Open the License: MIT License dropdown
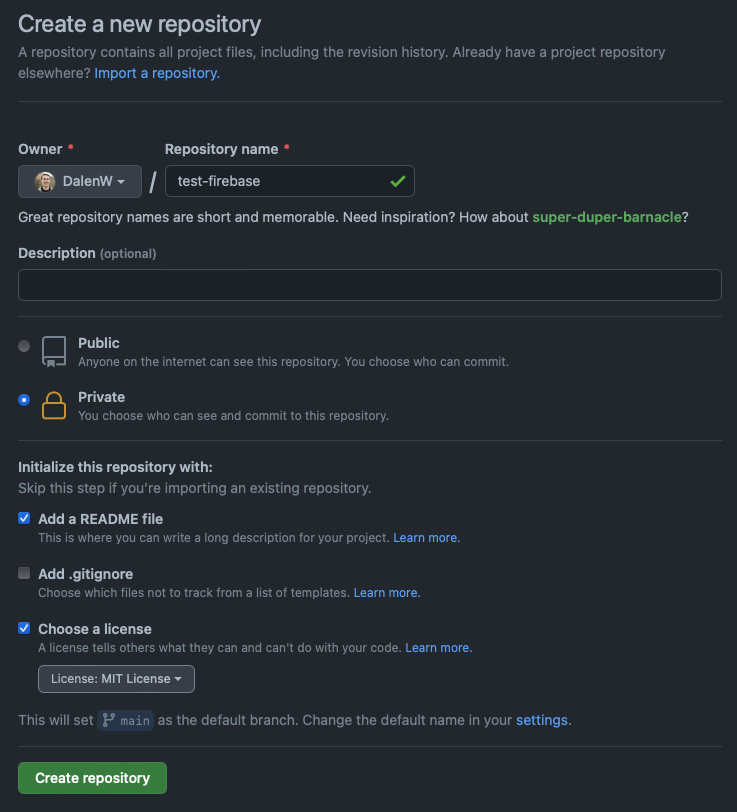 (x=116, y=679)
